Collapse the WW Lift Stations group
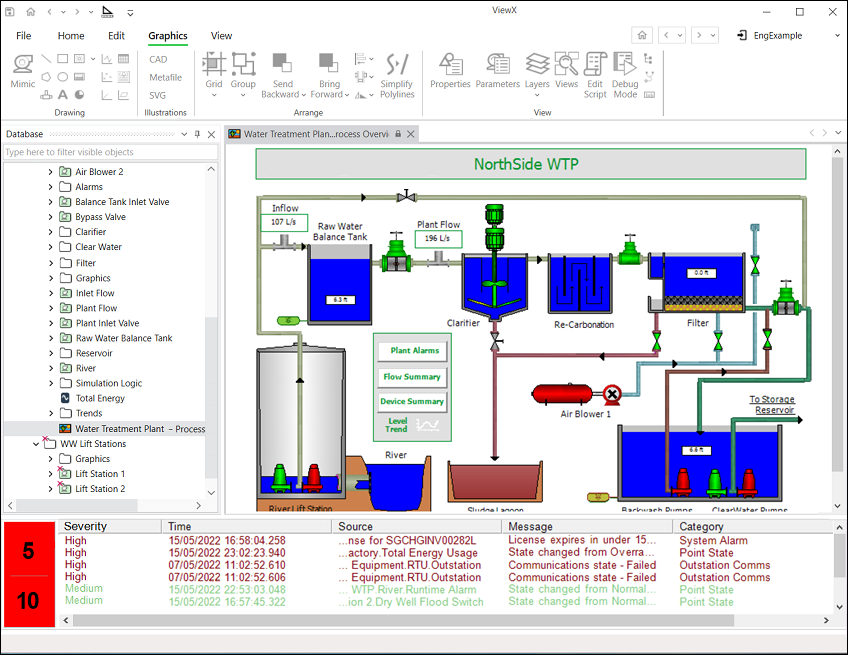848x655 pixels. [x=36, y=444]
